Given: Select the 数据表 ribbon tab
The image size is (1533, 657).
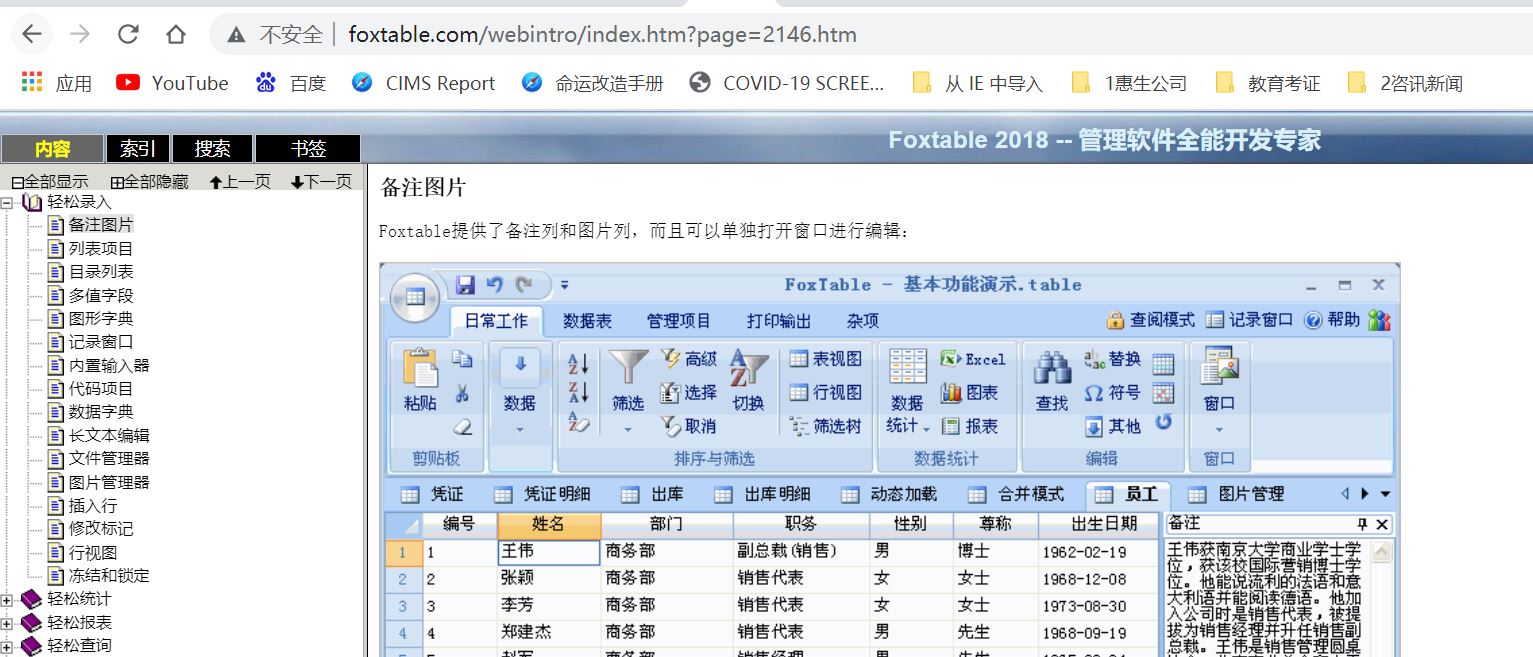Looking at the screenshot, I should pos(587,321).
